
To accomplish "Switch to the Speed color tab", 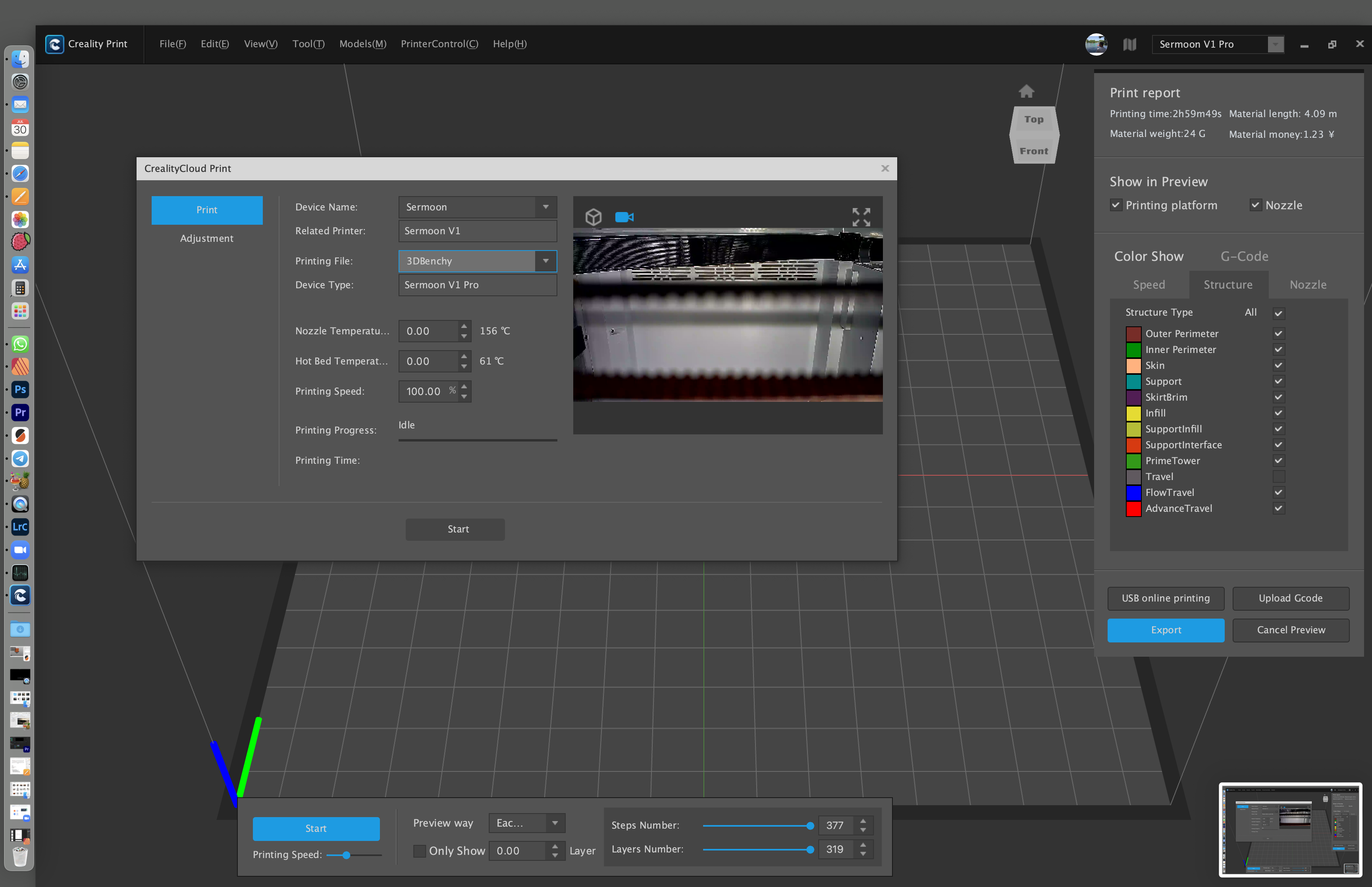I will click(1148, 285).
